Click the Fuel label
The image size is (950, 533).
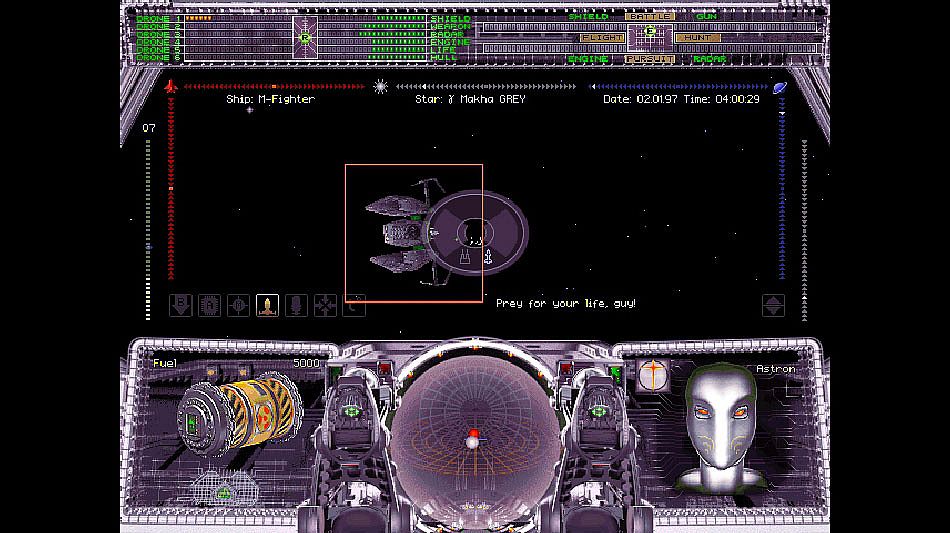point(165,363)
